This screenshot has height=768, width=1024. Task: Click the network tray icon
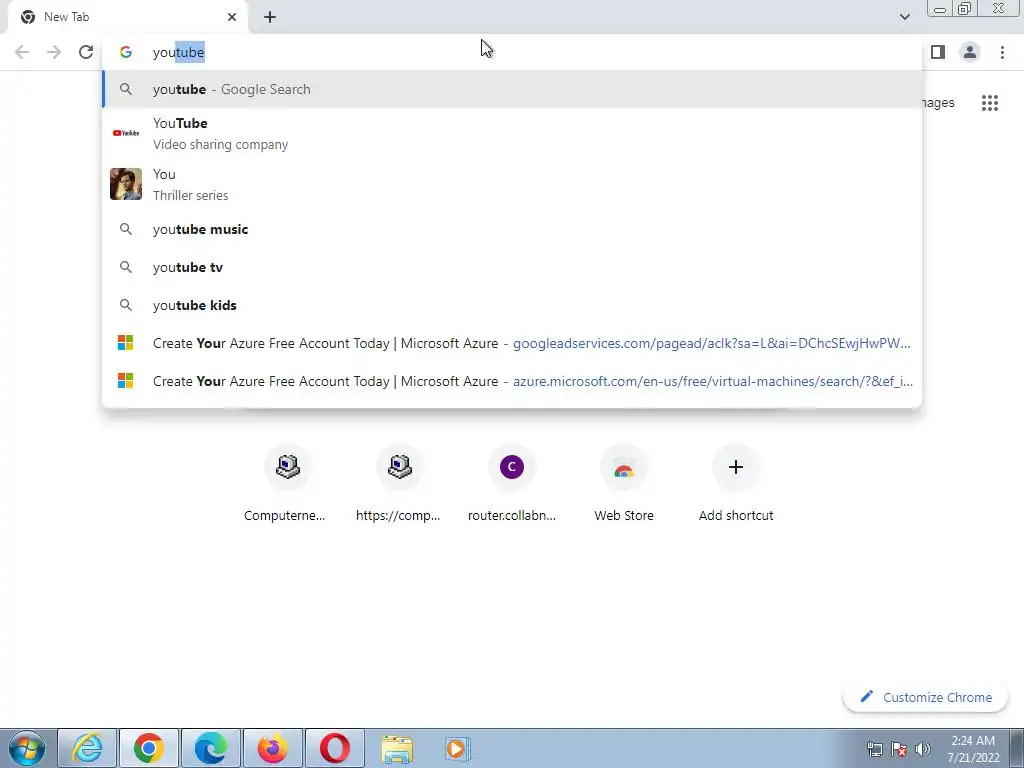(874, 748)
